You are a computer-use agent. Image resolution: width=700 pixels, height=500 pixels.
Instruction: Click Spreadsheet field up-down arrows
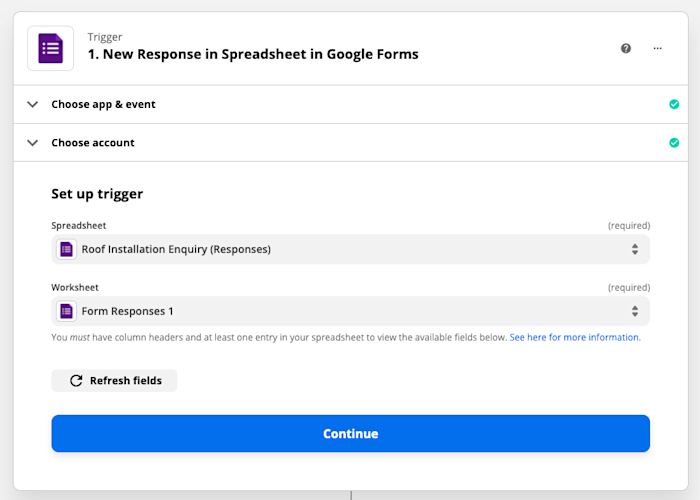[635, 249]
